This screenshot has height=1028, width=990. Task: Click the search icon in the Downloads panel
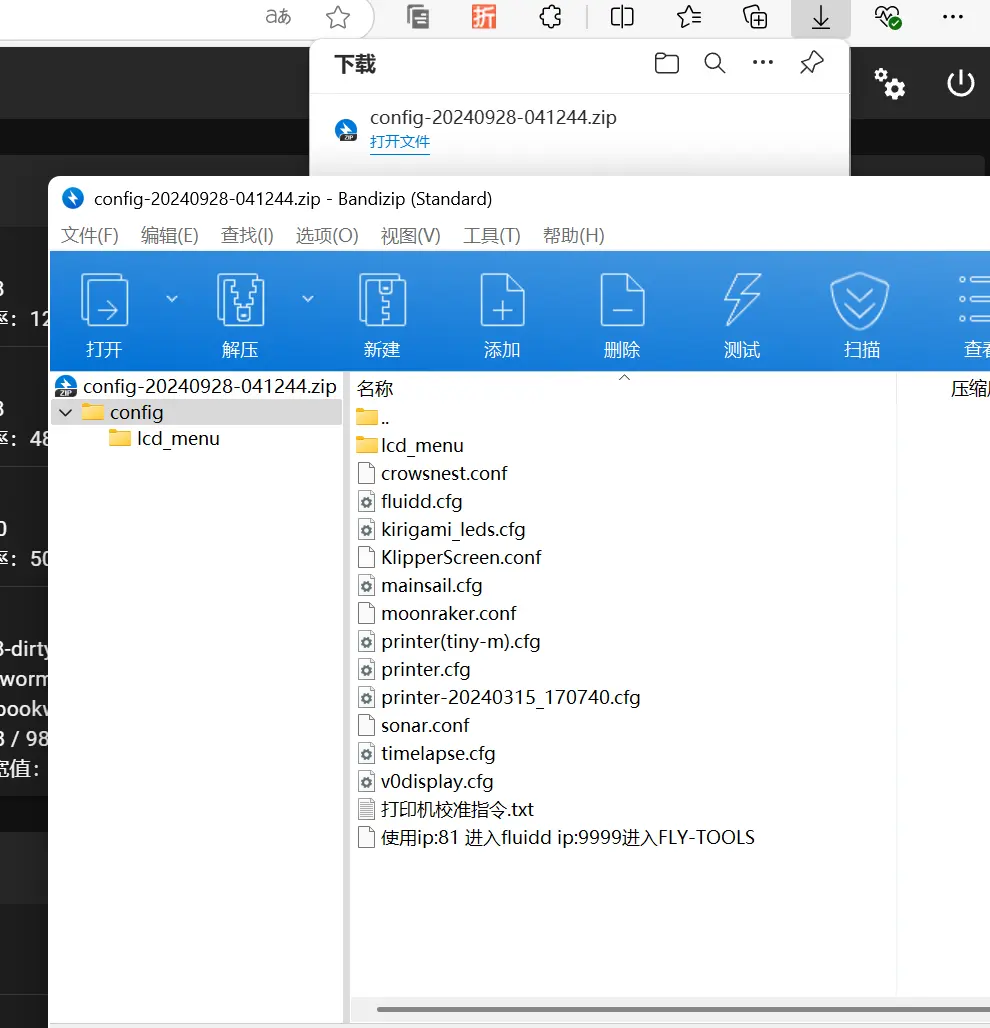(x=715, y=63)
